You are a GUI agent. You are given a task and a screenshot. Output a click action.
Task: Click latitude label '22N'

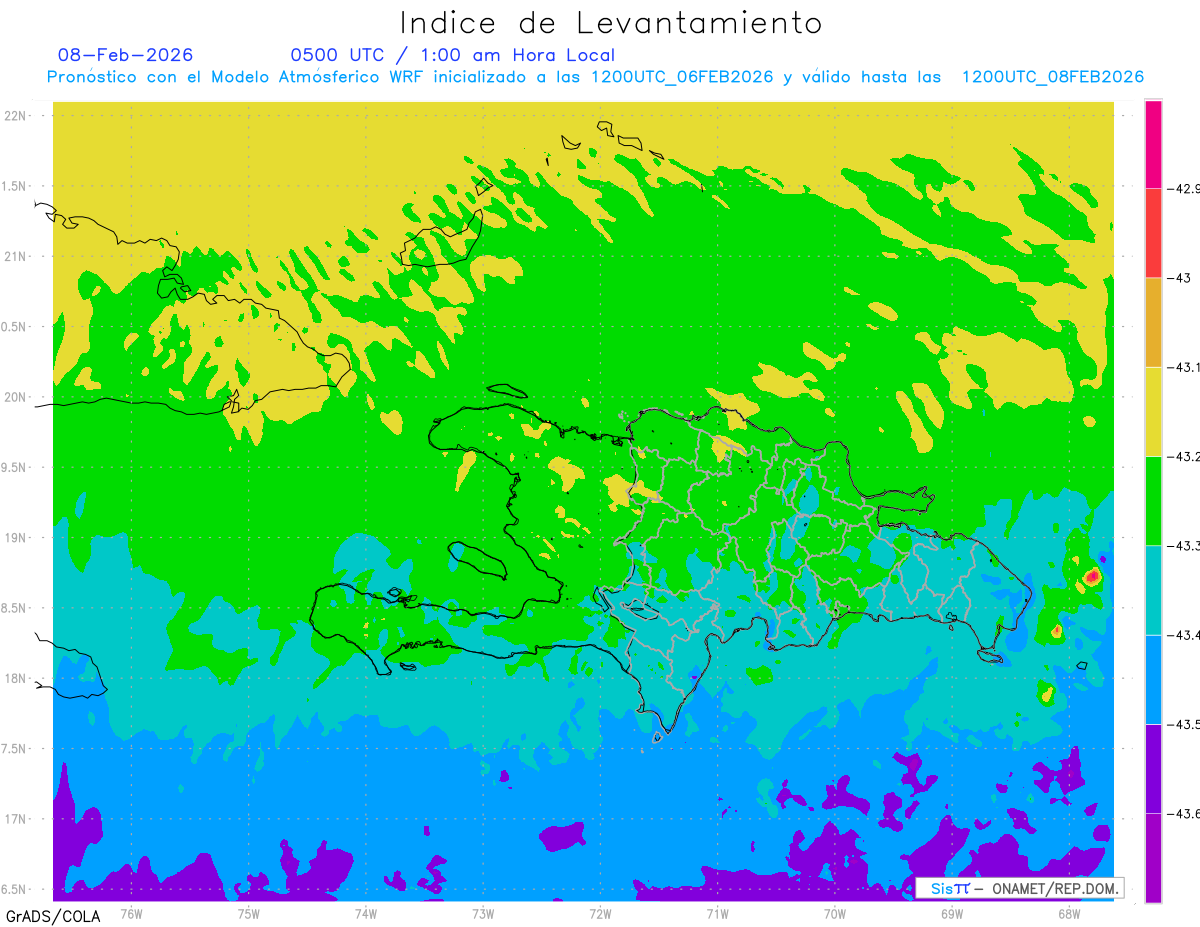click(17, 116)
